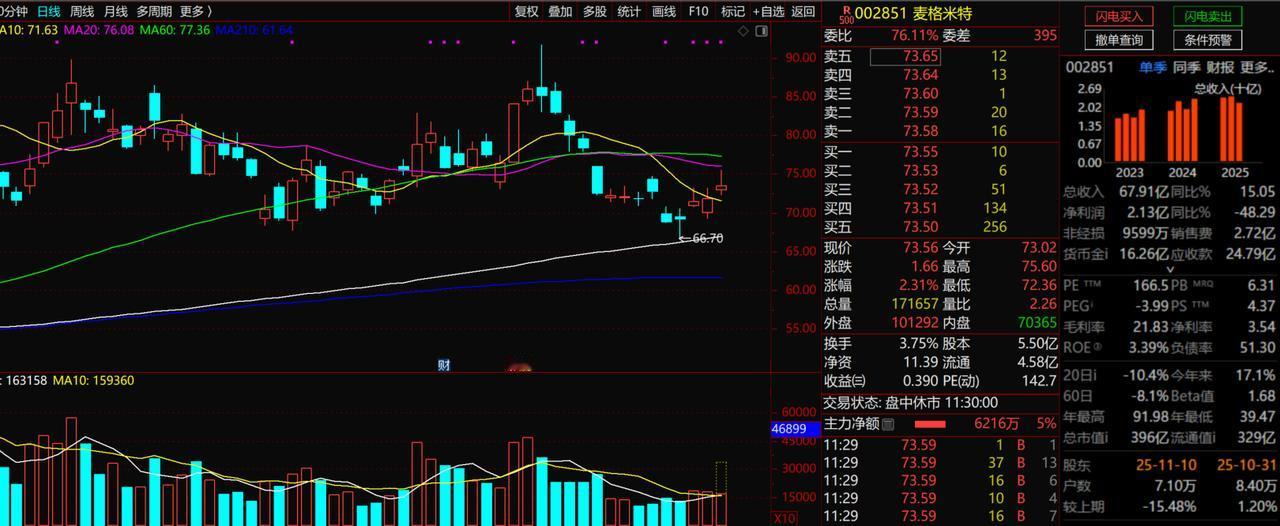Image resolution: width=1280 pixels, height=526 pixels.
Task: Click 闪电买入 quick buy button
Action: point(1119,16)
